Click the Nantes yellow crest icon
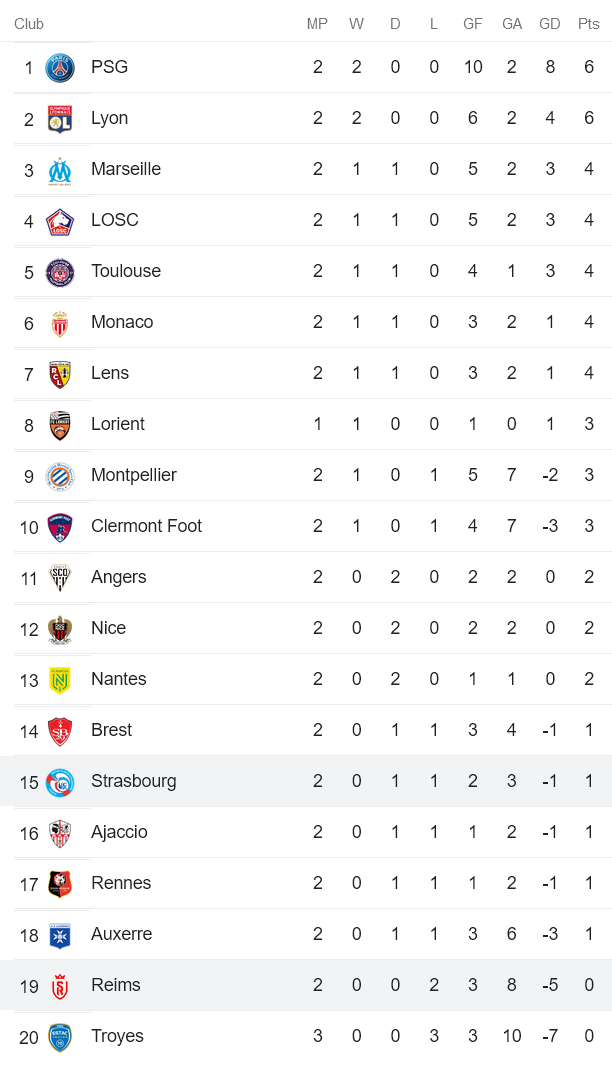The image size is (612, 1069). (x=60, y=680)
